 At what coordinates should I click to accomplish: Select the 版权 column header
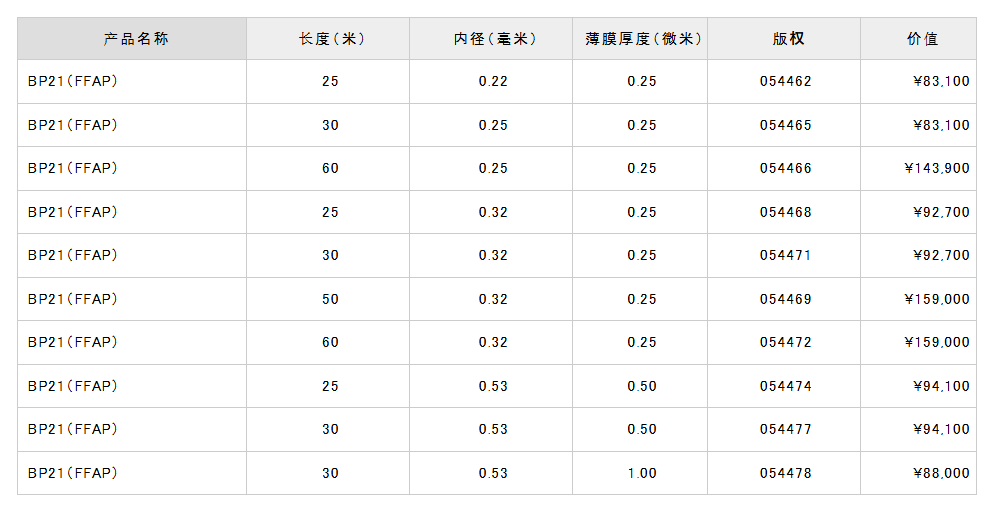coord(786,39)
